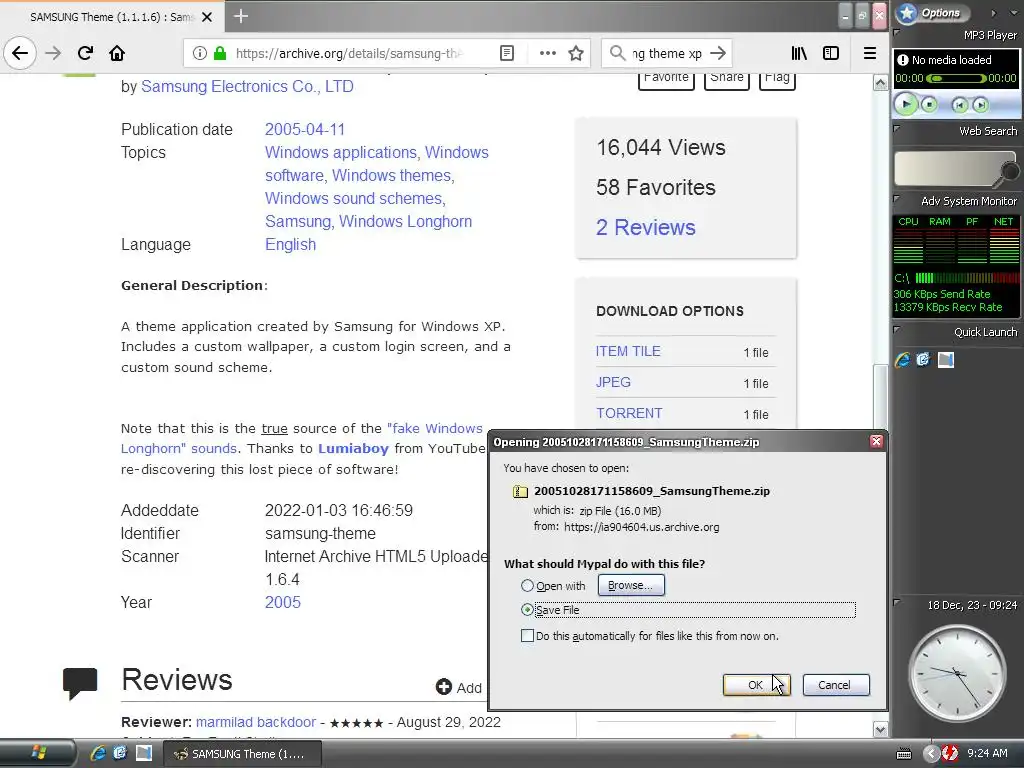1024x768 pixels.
Task: Expand hidden system tray icons
Action: tap(932, 754)
